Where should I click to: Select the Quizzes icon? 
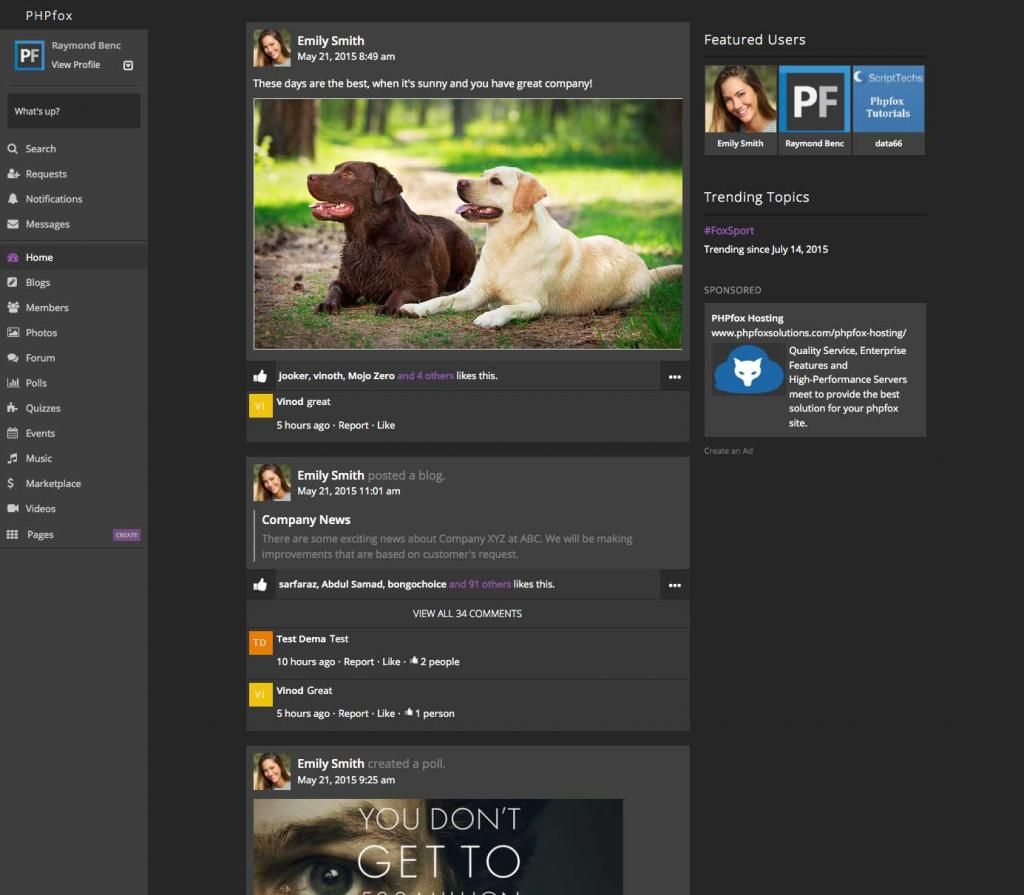coord(14,407)
